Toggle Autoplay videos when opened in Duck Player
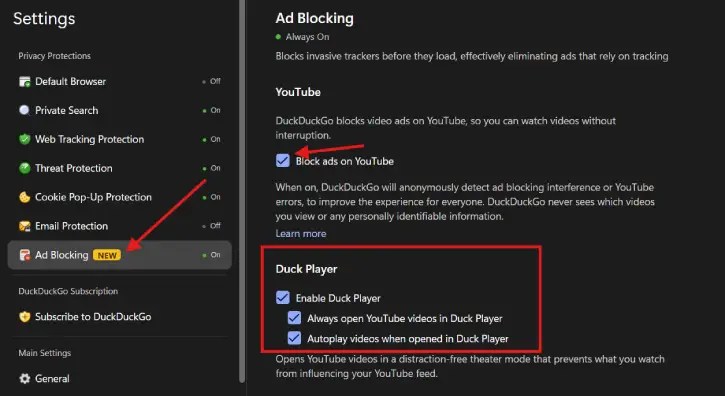The height and width of the screenshot is (396, 725). pos(294,338)
